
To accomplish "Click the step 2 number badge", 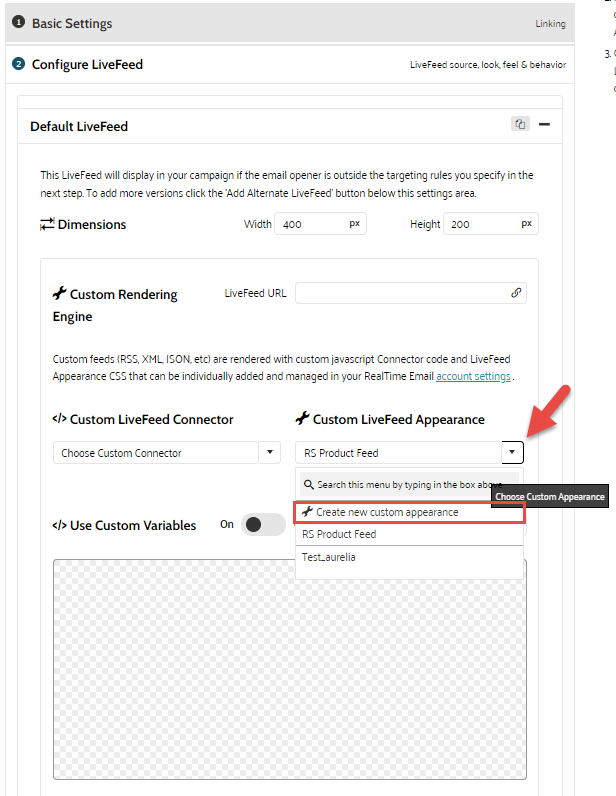I will 18,64.
